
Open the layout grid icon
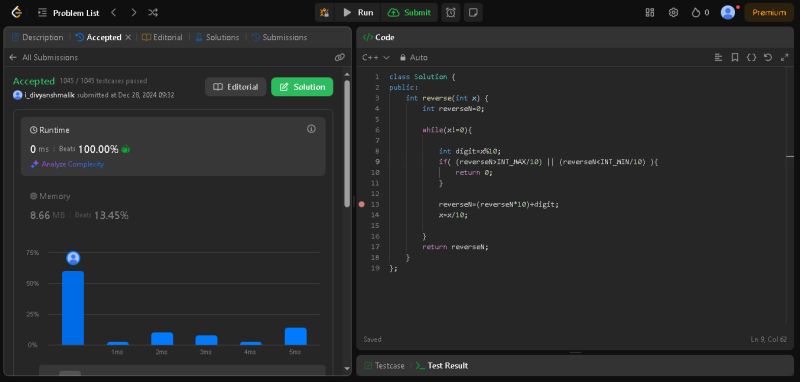[x=649, y=13]
